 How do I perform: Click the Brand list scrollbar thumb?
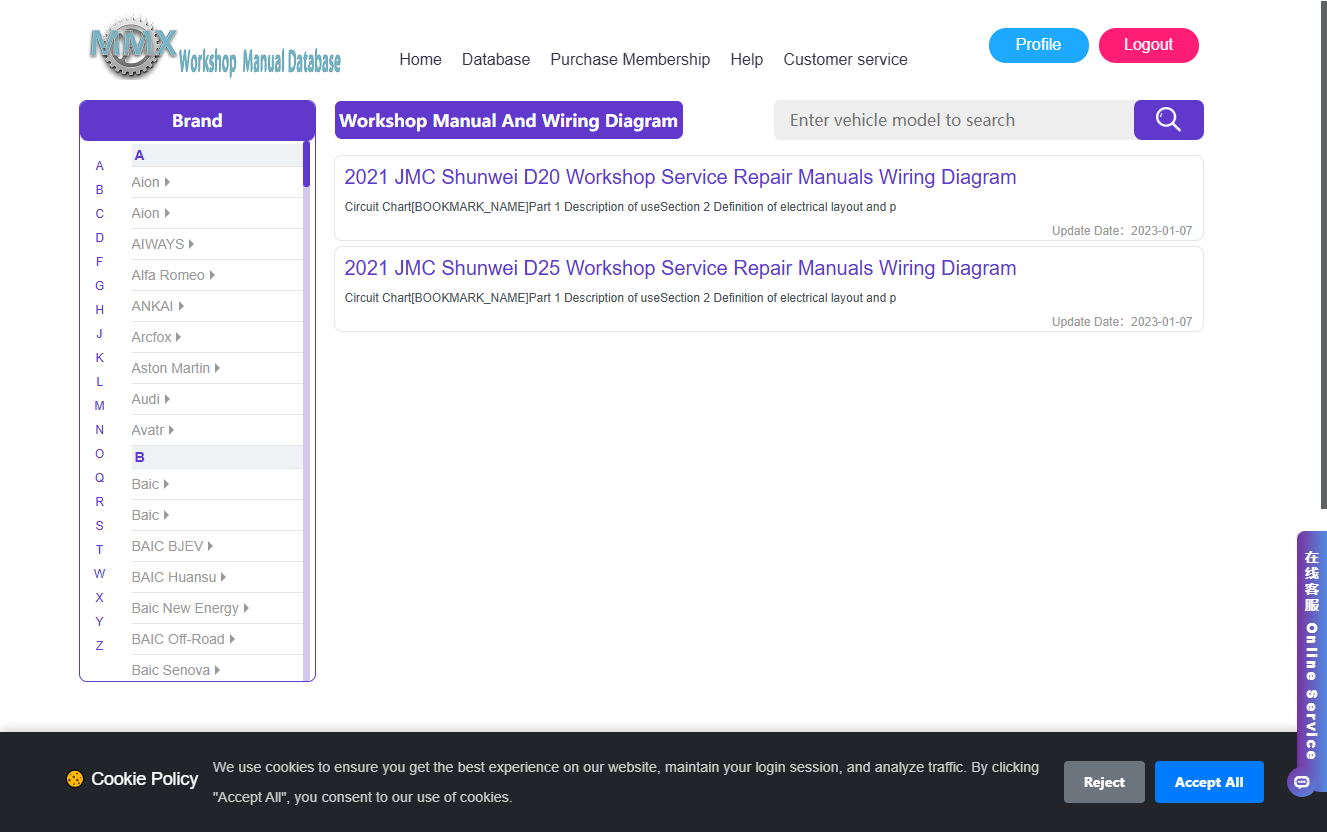(x=306, y=164)
